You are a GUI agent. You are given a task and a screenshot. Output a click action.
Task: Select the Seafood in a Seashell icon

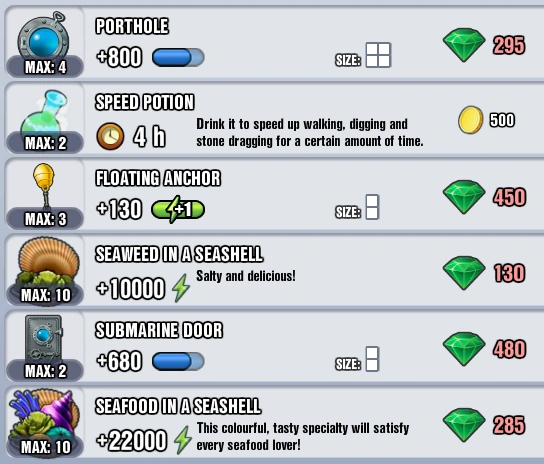pos(44,415)
